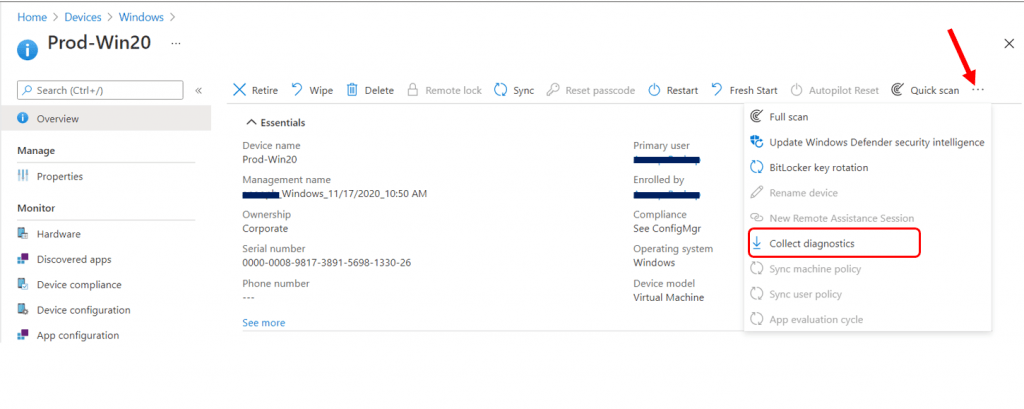Click the Full scan icon in menu
Screen dimensions: 1024x409
click(x=757, y=117)
